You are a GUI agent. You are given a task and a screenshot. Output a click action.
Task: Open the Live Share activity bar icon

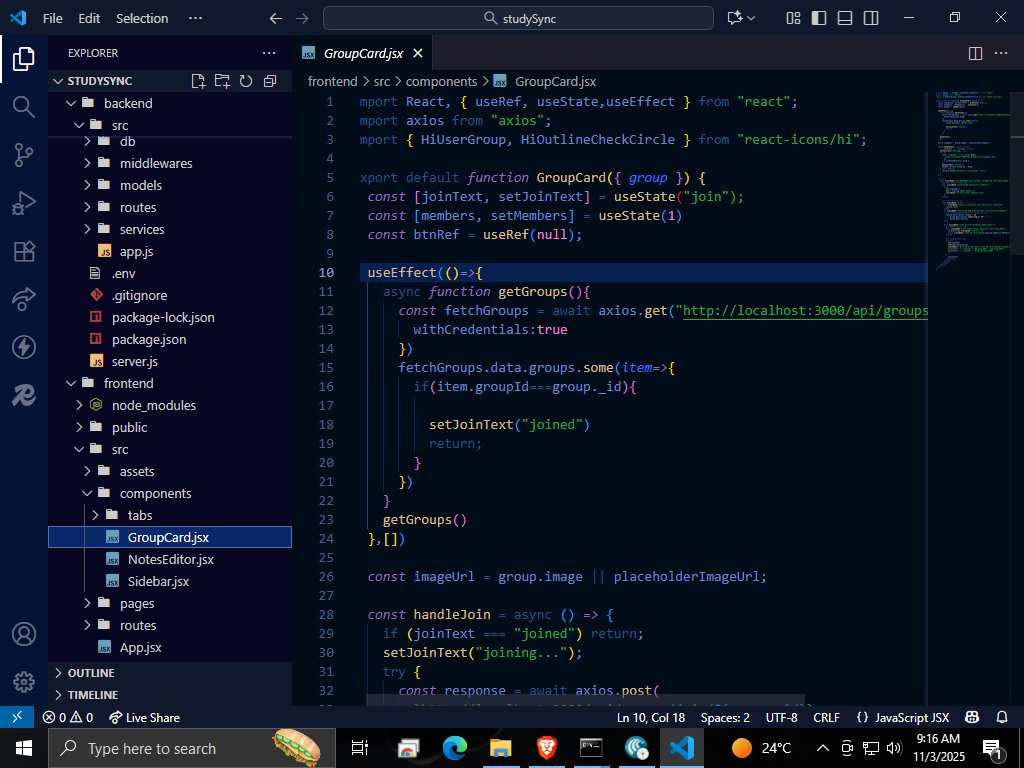[24, 299]
